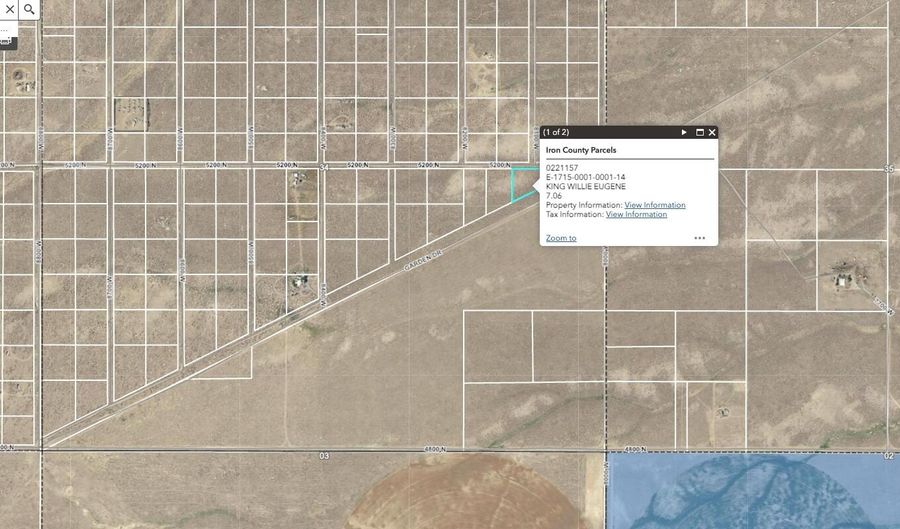900x529 pixels.
Task: Select the E-1715-0001-0001-14 parcel ID text
Action: pyautogui.click(x=585, y=177)
